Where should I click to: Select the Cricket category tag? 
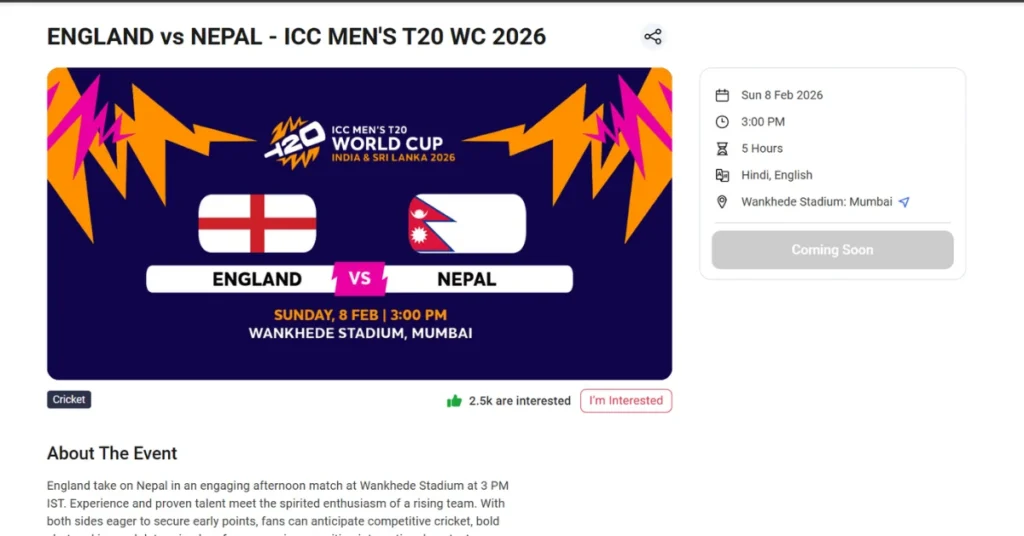tap(69, 400)
